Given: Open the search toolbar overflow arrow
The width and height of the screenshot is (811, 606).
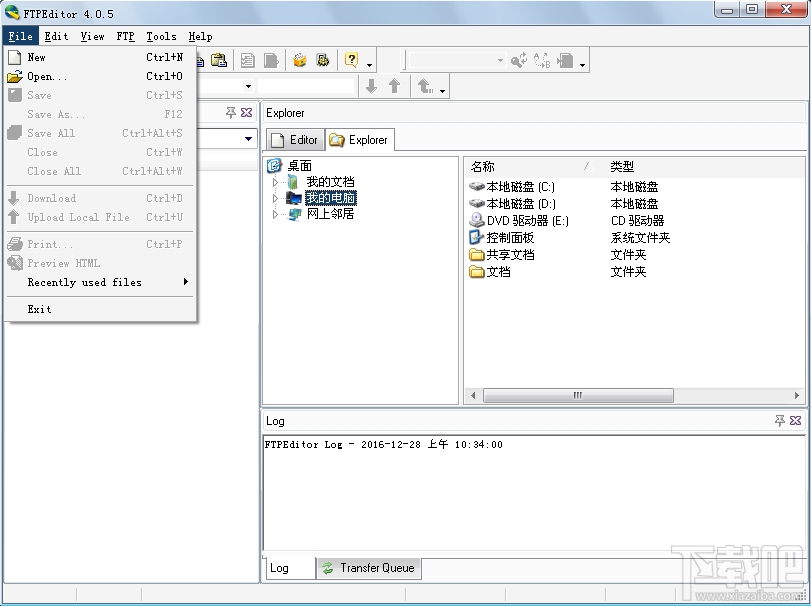Looking at the screenshot, I should click(582, 65).
